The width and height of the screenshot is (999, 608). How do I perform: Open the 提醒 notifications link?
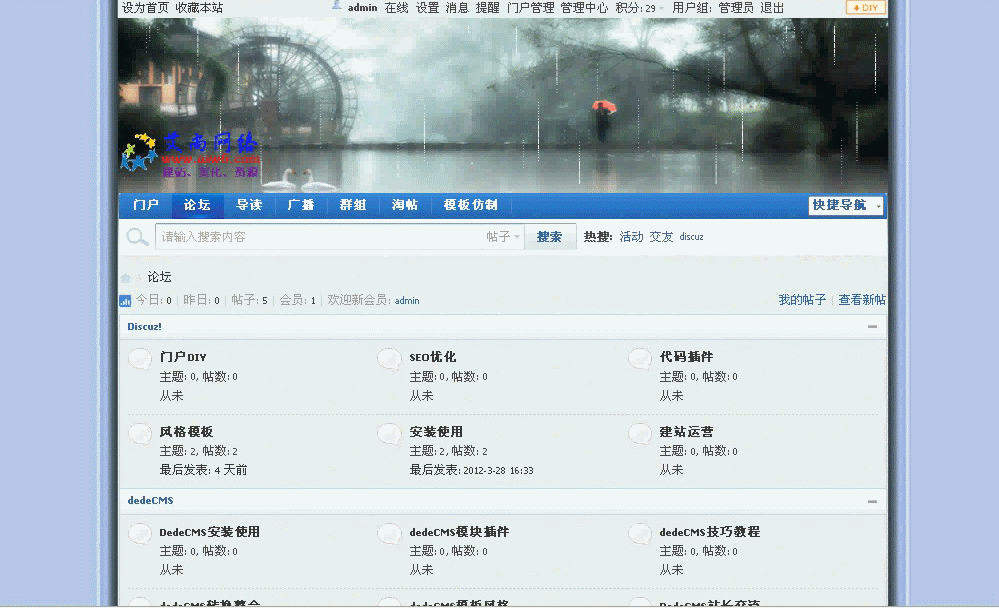[487, 8]
